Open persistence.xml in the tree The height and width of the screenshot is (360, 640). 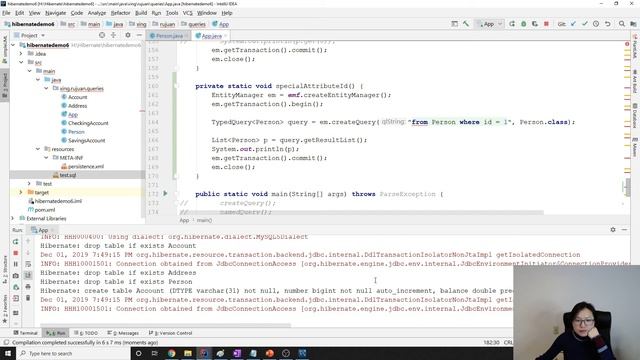pyautogui.click(x=82, y=167)
